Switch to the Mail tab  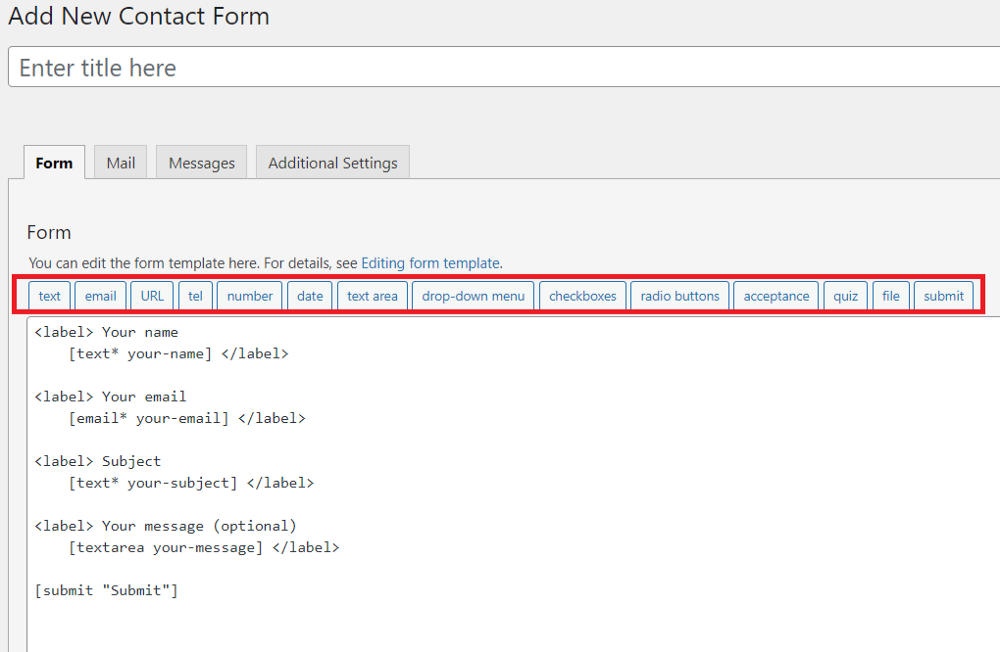click(x=119, y=162)
